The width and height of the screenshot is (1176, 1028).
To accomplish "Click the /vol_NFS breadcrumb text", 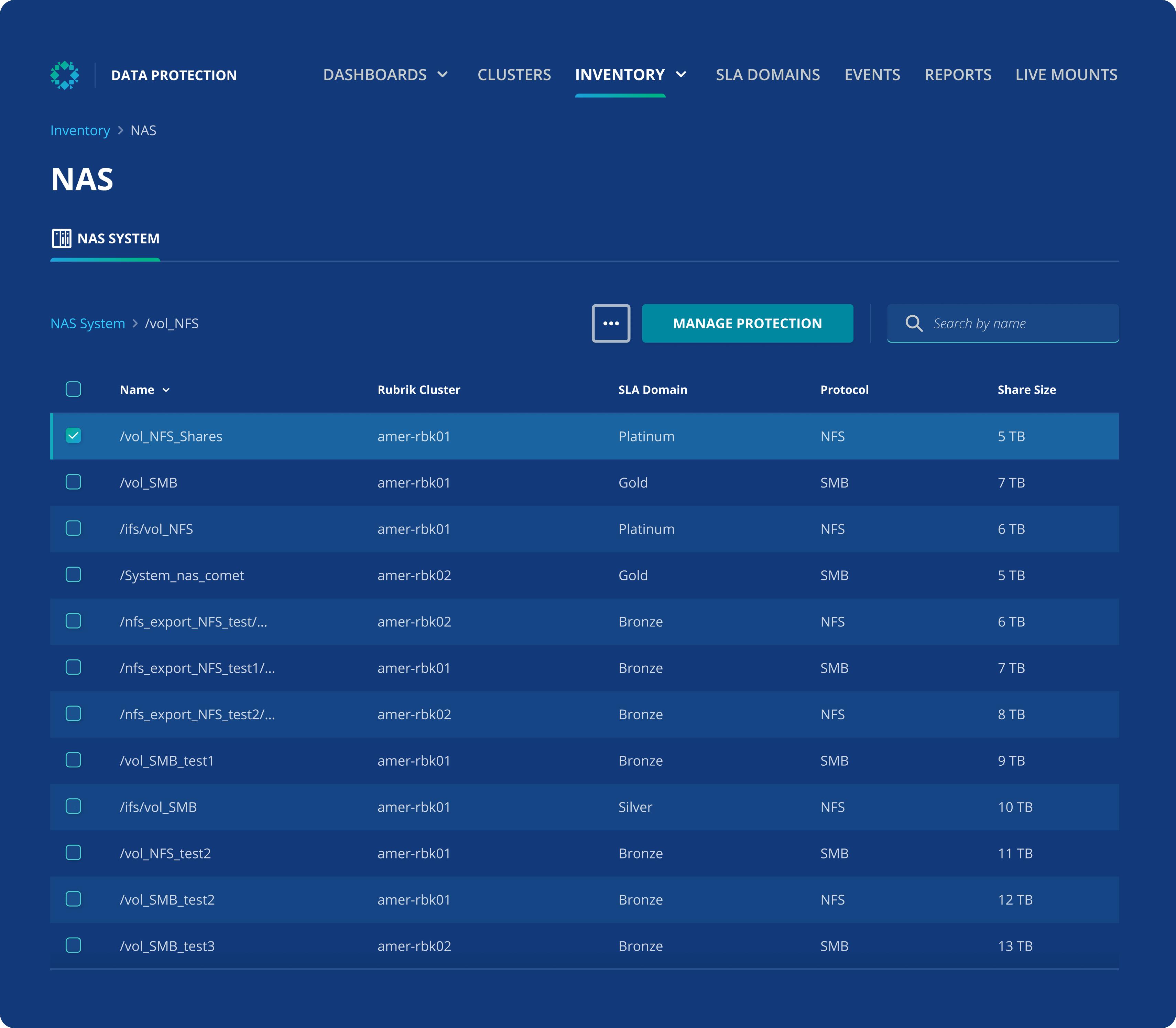I will (172, 324).
